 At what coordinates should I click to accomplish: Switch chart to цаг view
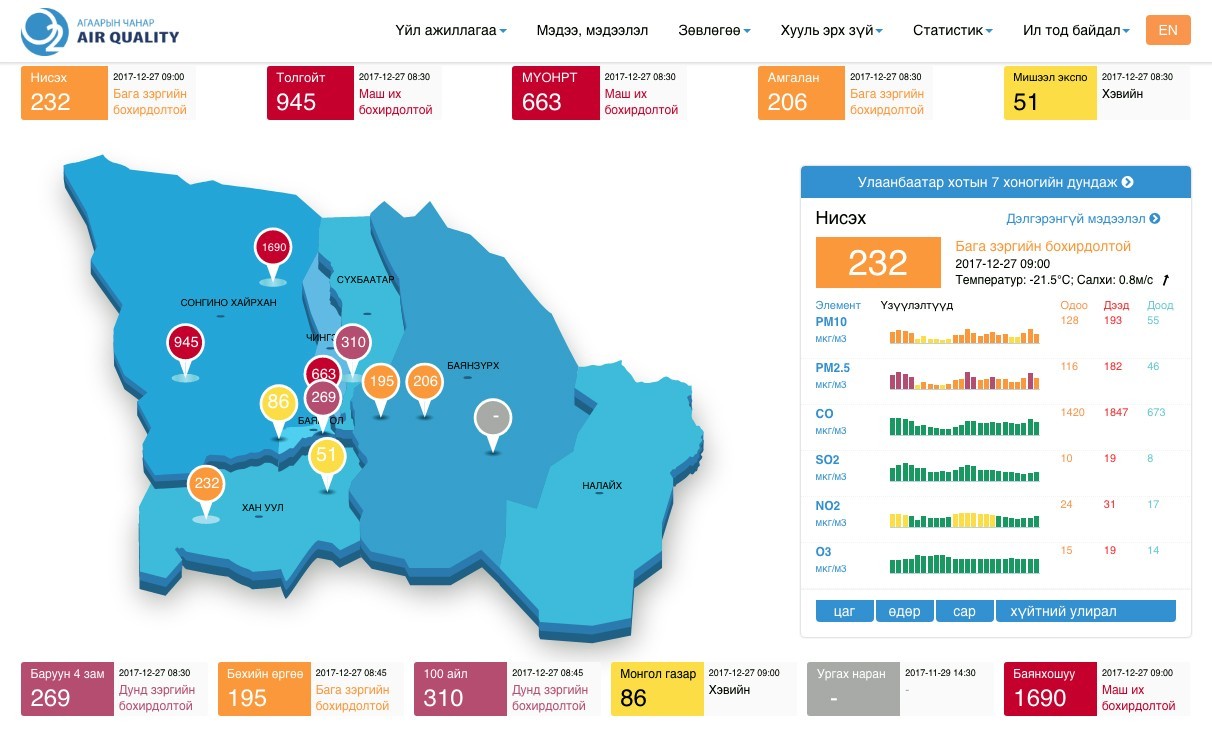[844, 611]
